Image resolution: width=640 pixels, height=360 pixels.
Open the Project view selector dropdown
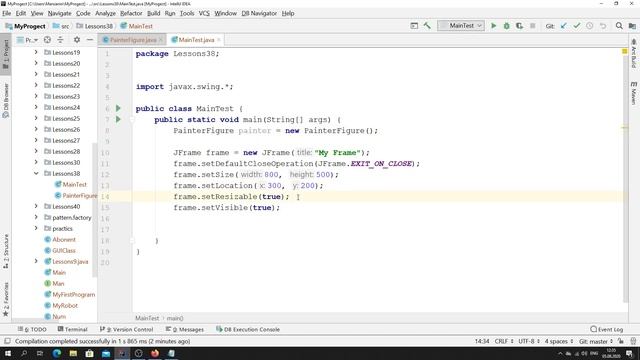27,40
